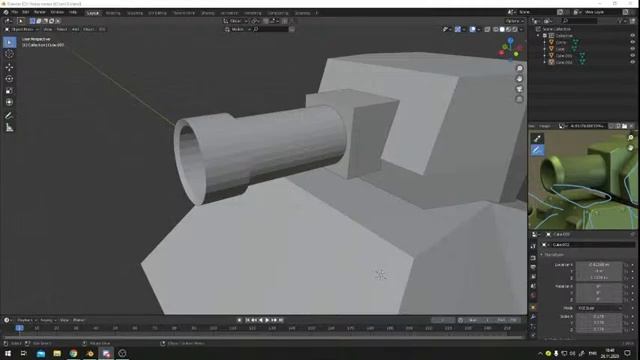Open Windows Start menu
Screen dimensions: 640x360
coord(7,353)
